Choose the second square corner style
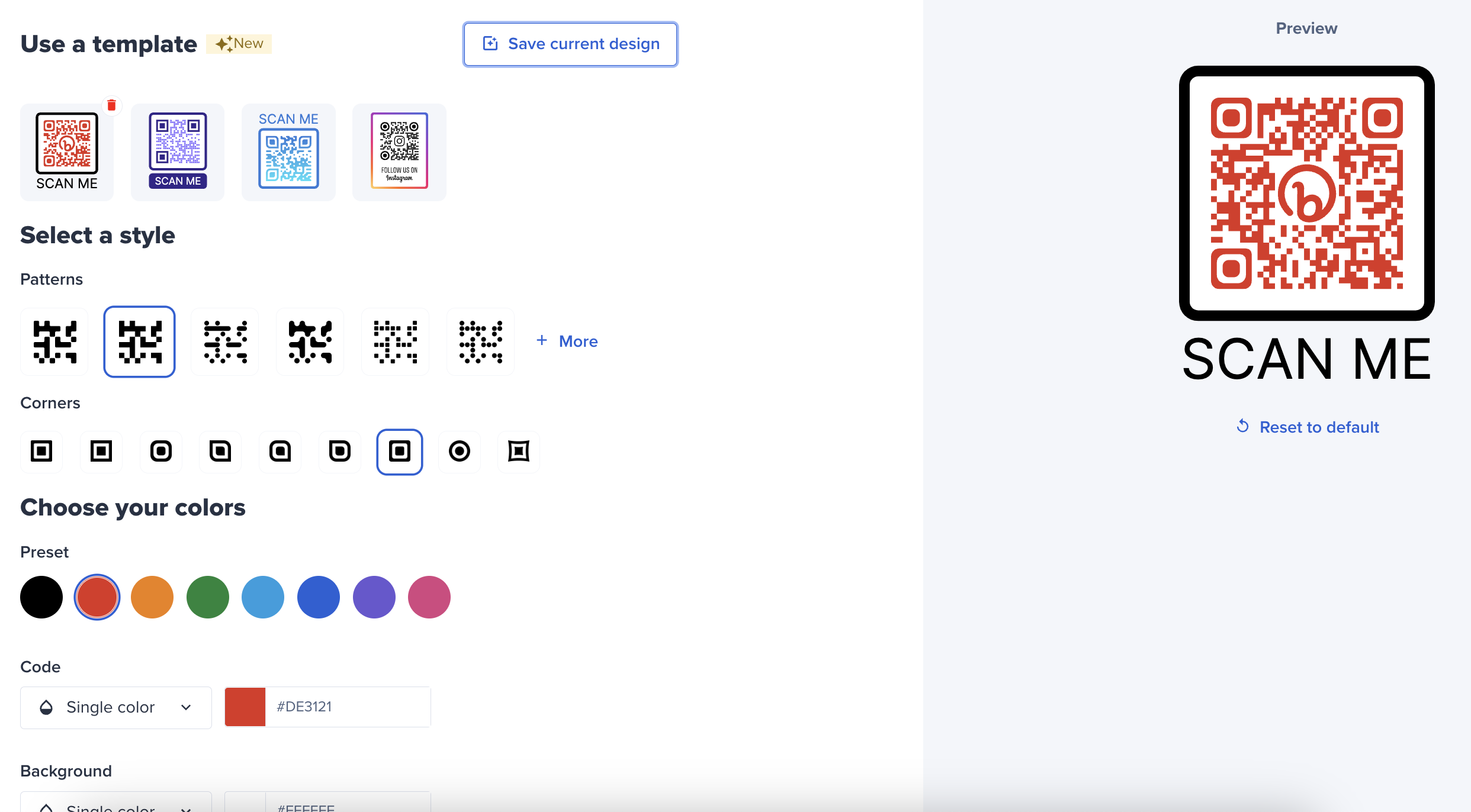This screenshot has width=1471, height=812. point(101,452)
